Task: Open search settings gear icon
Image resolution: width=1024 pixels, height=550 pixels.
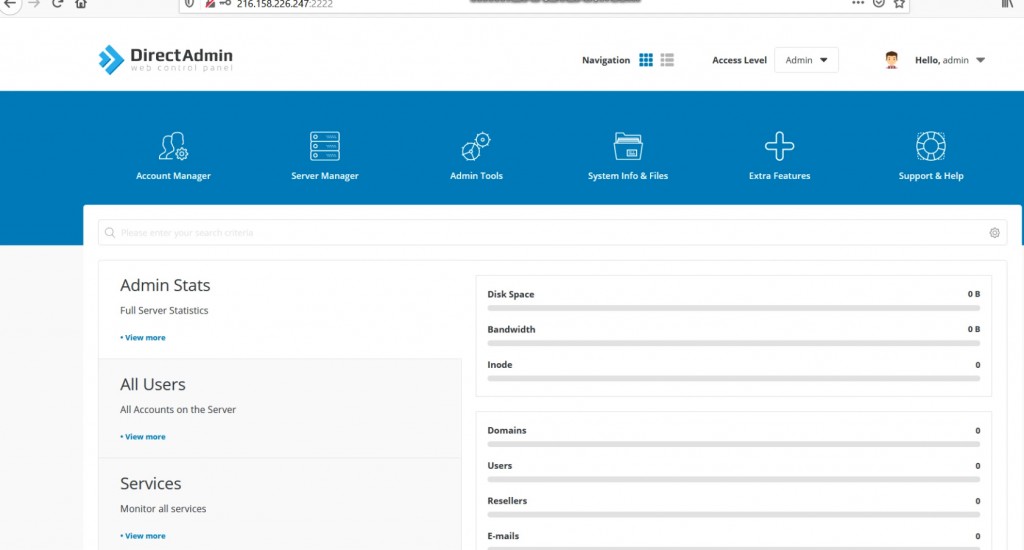Action: click(994, 233)
